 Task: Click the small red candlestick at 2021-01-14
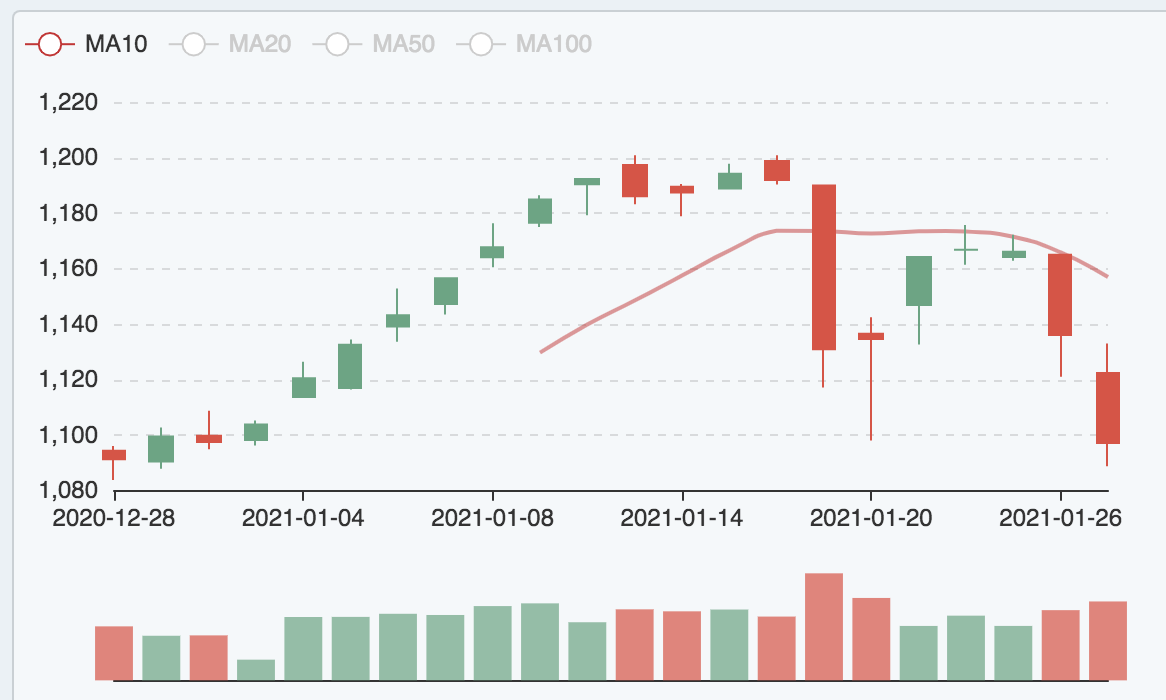682,189
